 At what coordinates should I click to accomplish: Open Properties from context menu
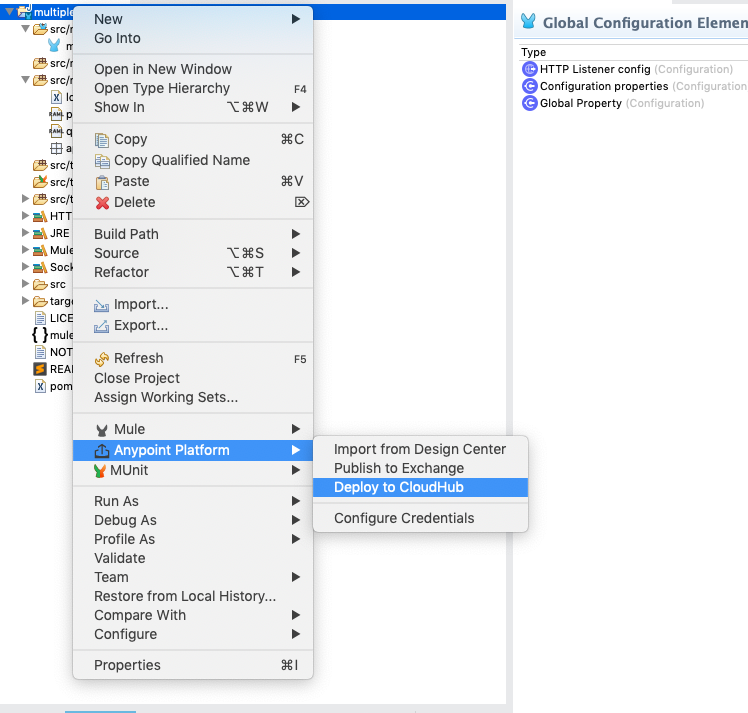(127, 665)
